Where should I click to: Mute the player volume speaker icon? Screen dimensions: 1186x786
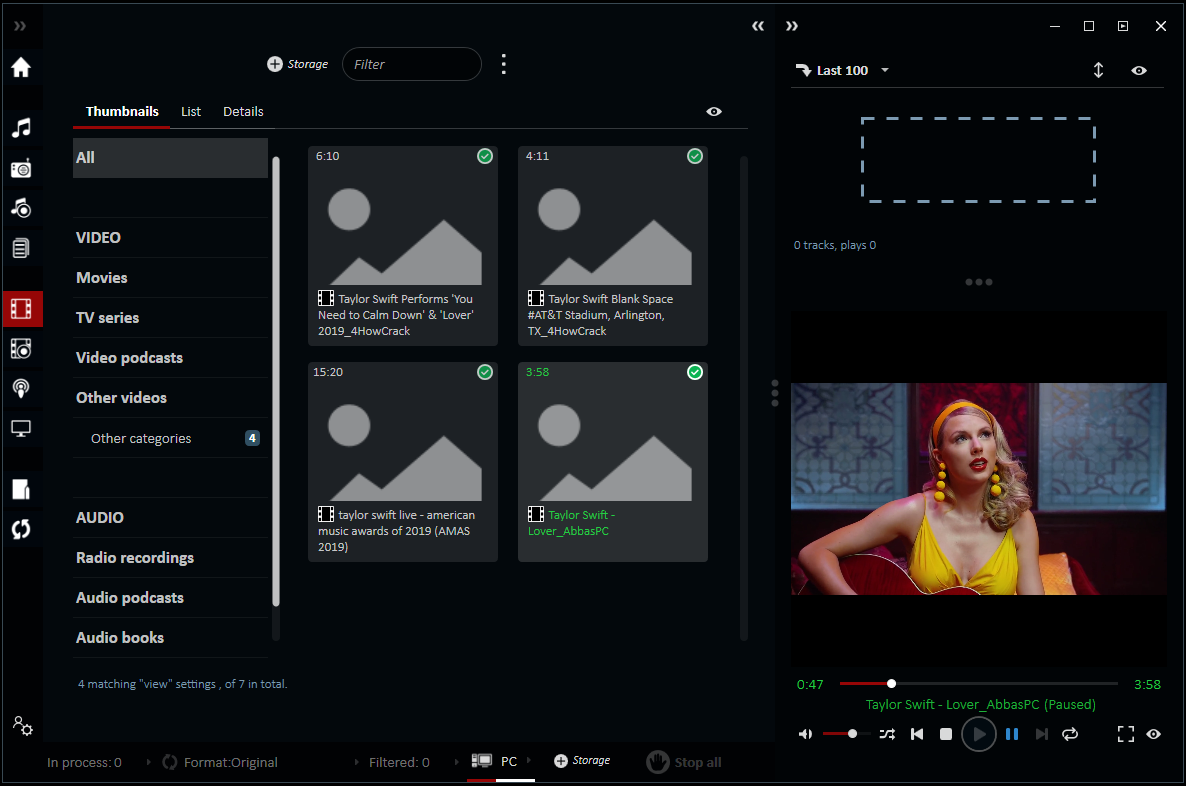coord(806,734)
